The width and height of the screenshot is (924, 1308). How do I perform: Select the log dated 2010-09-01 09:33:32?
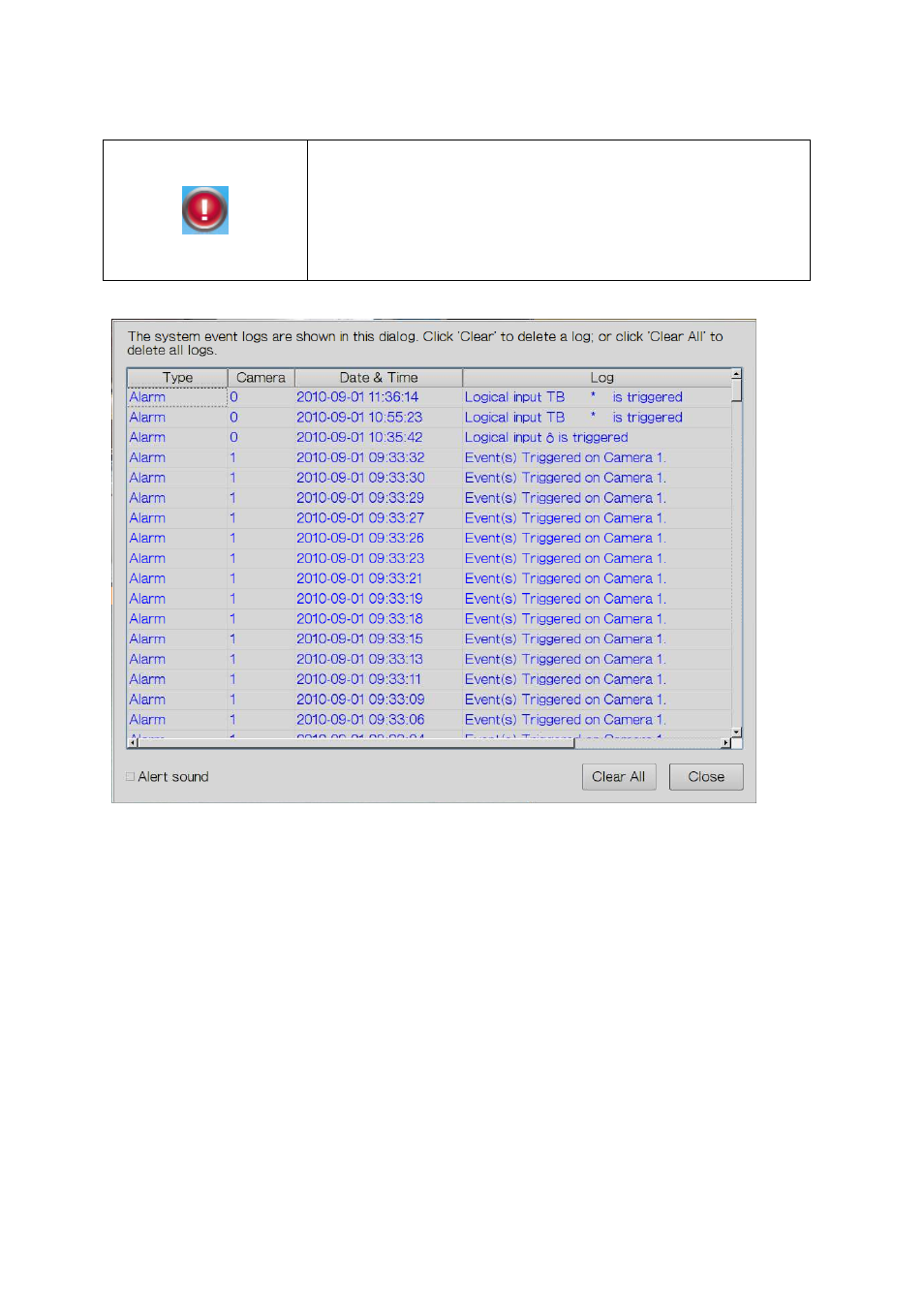pyautogui.click(x=429, y=458)
